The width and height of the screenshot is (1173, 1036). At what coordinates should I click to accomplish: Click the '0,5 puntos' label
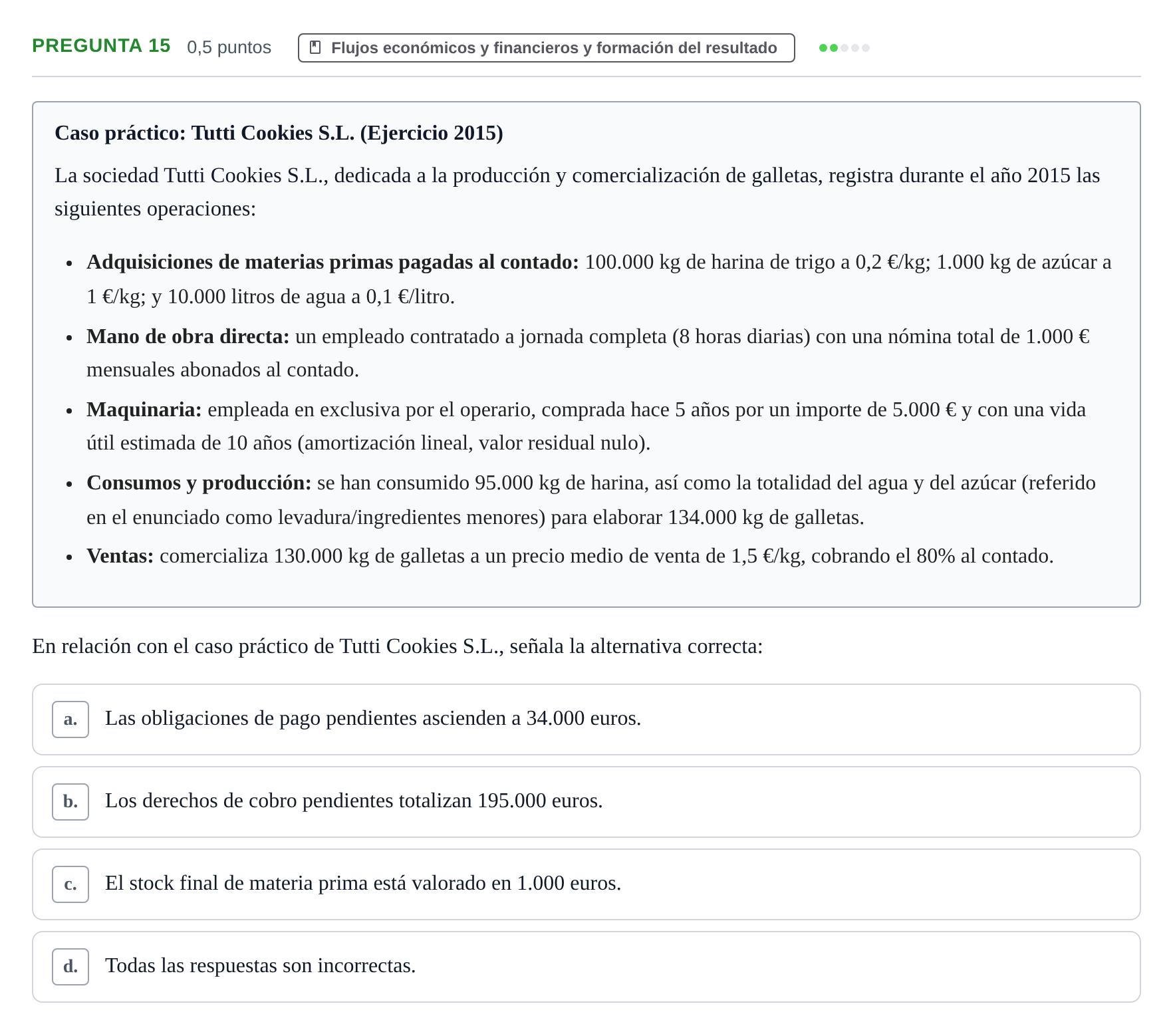[x=229, y=47]
